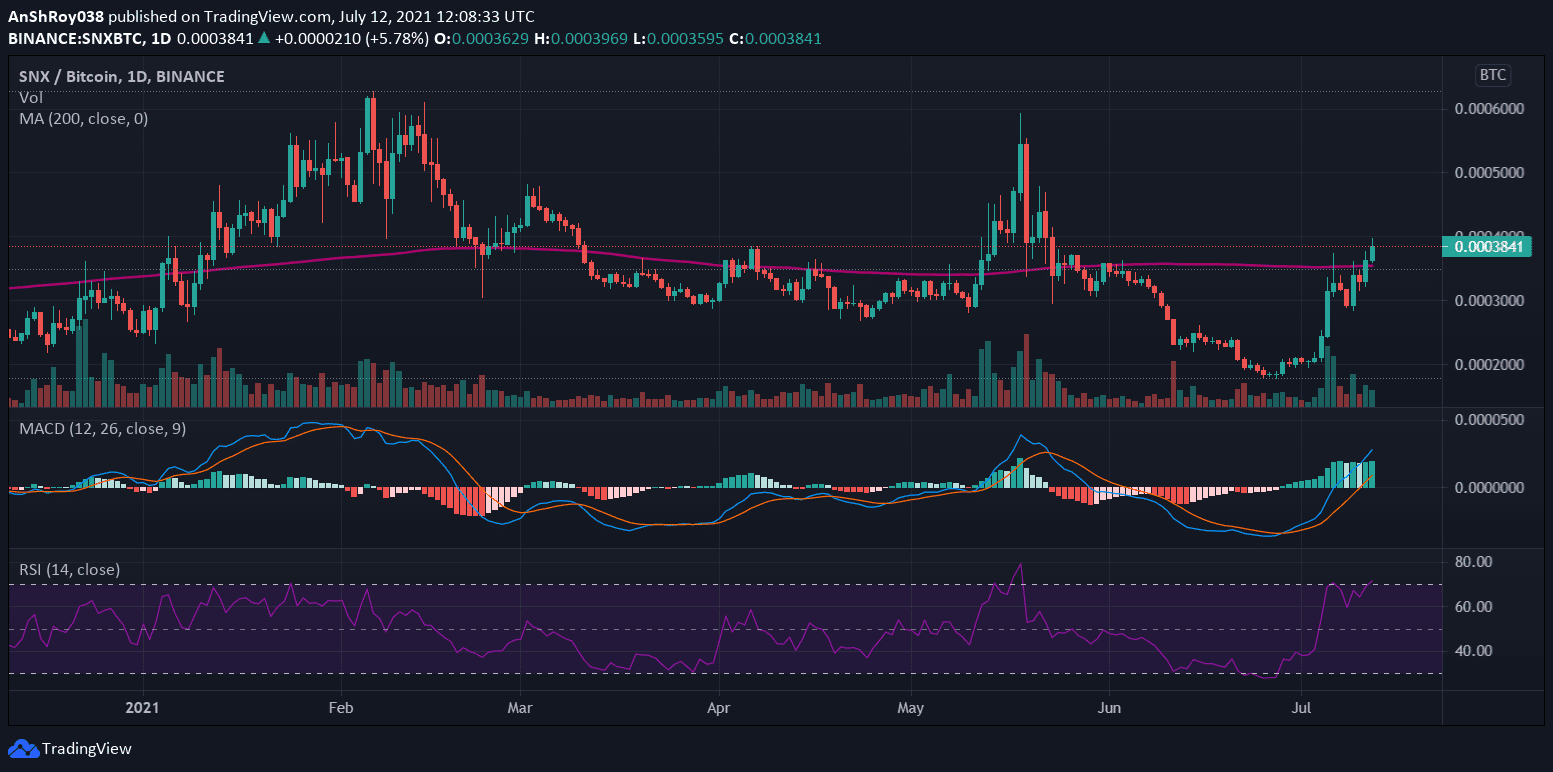Open the BTC currency selector badge
Screen dimensions: 1553x772
point(1492,75)
